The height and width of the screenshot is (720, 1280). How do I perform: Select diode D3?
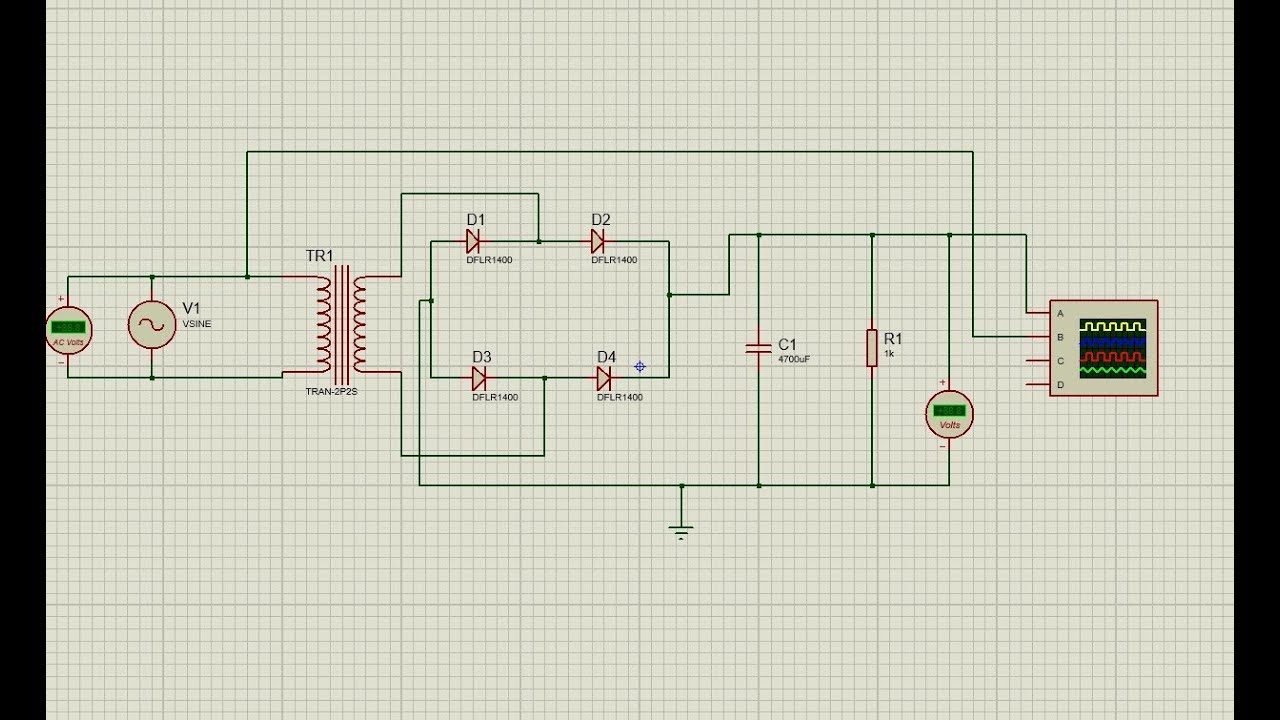(x=479, y=378)
